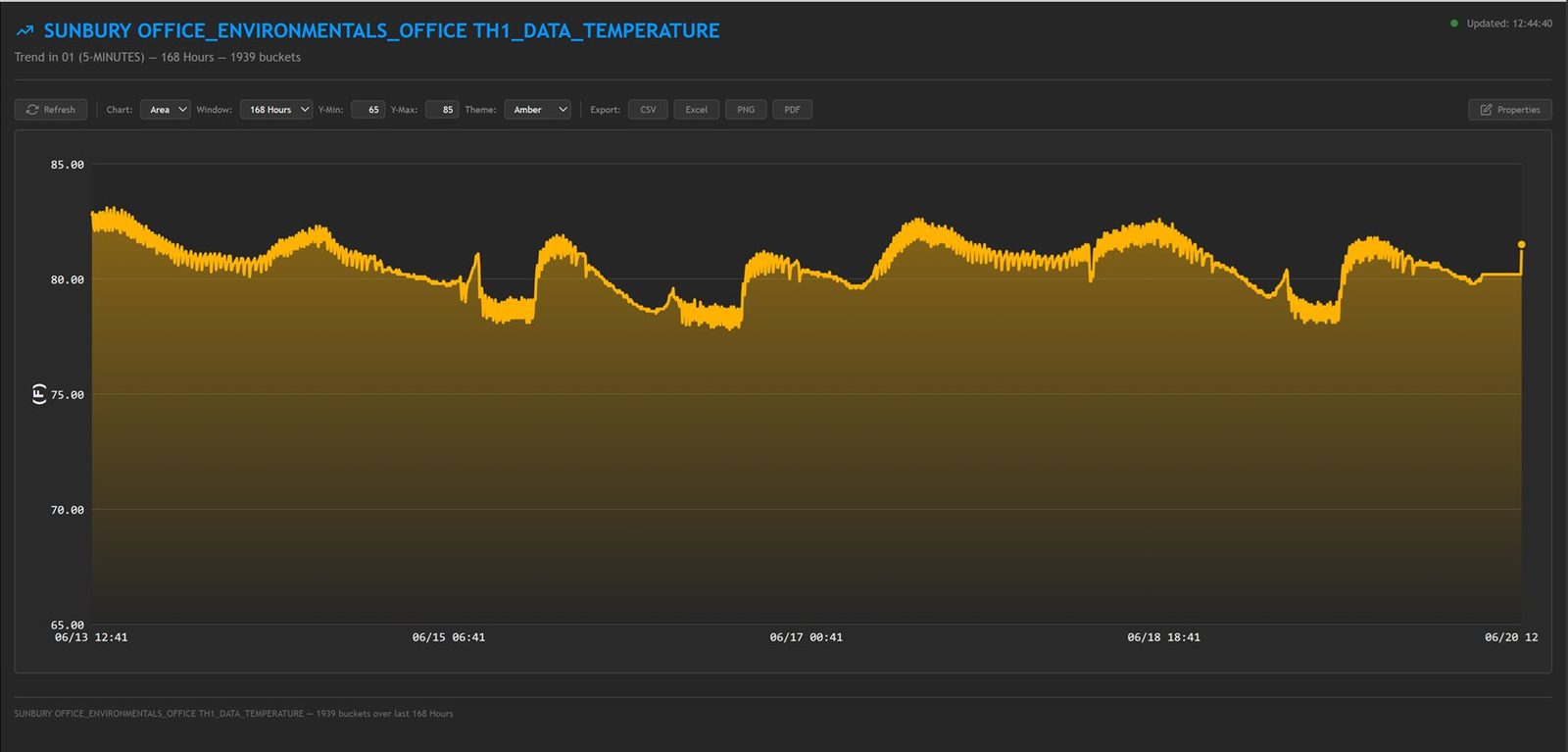Click the 75.00 y-axis label
Viewport: 1568px width, 752px height.
point(68,395)
